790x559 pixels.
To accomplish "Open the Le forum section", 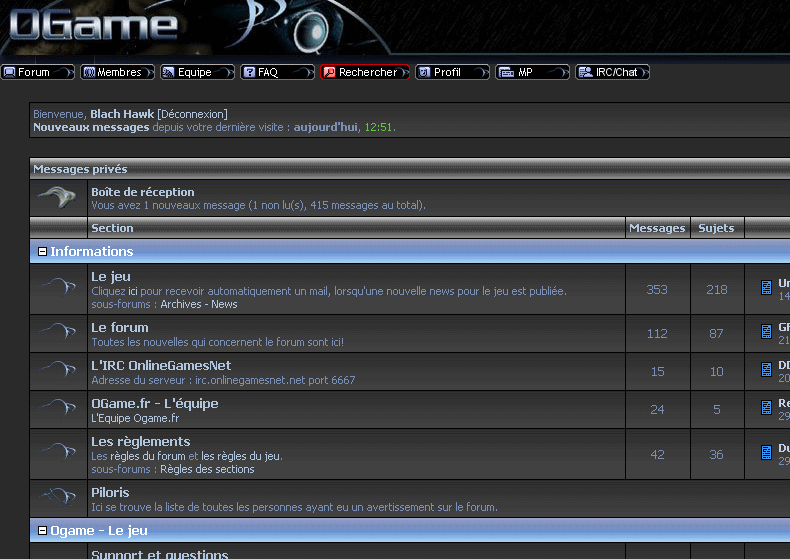I will click(x=120, y=327).
